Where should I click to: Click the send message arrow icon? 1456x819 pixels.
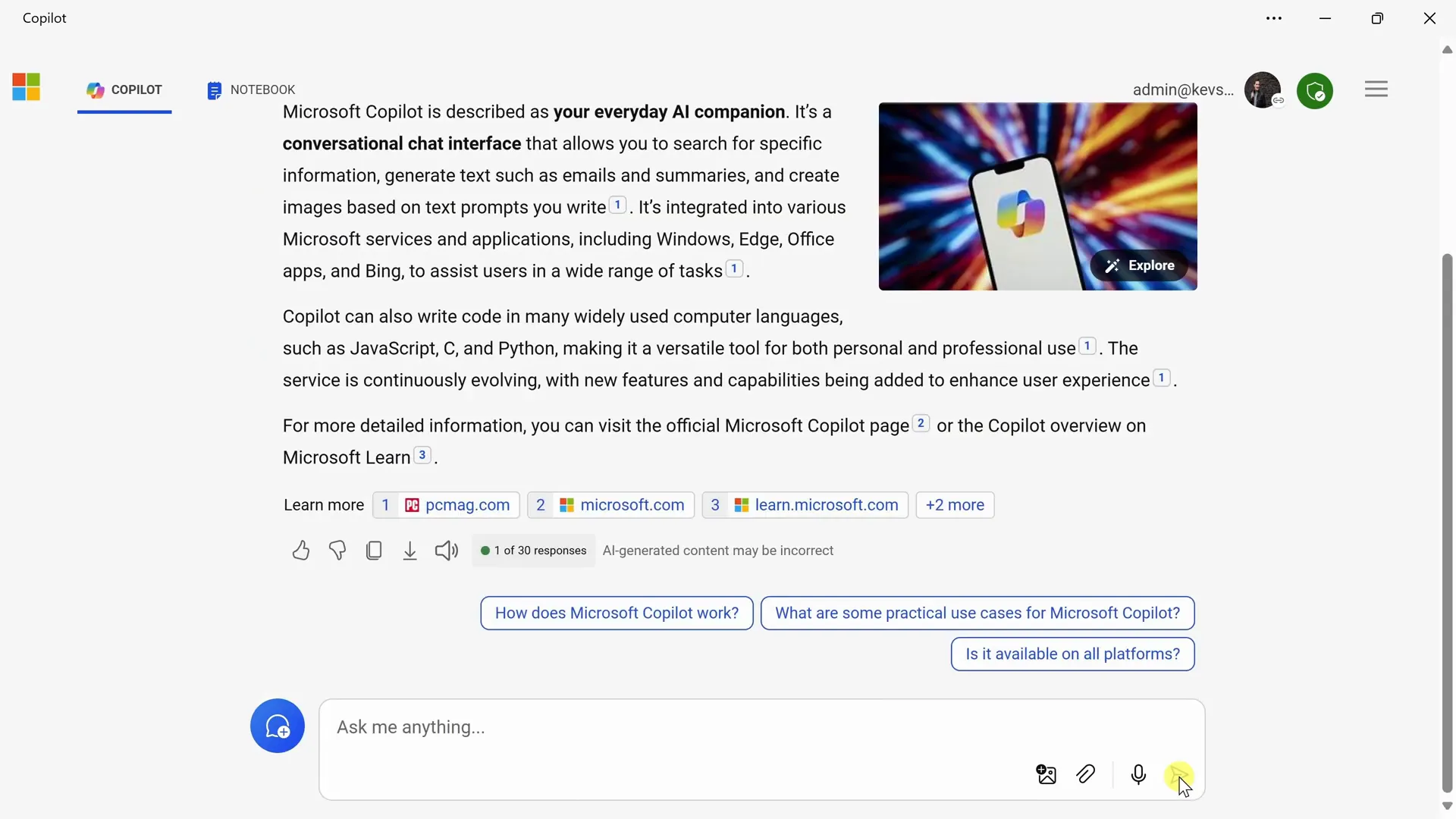1179,775
